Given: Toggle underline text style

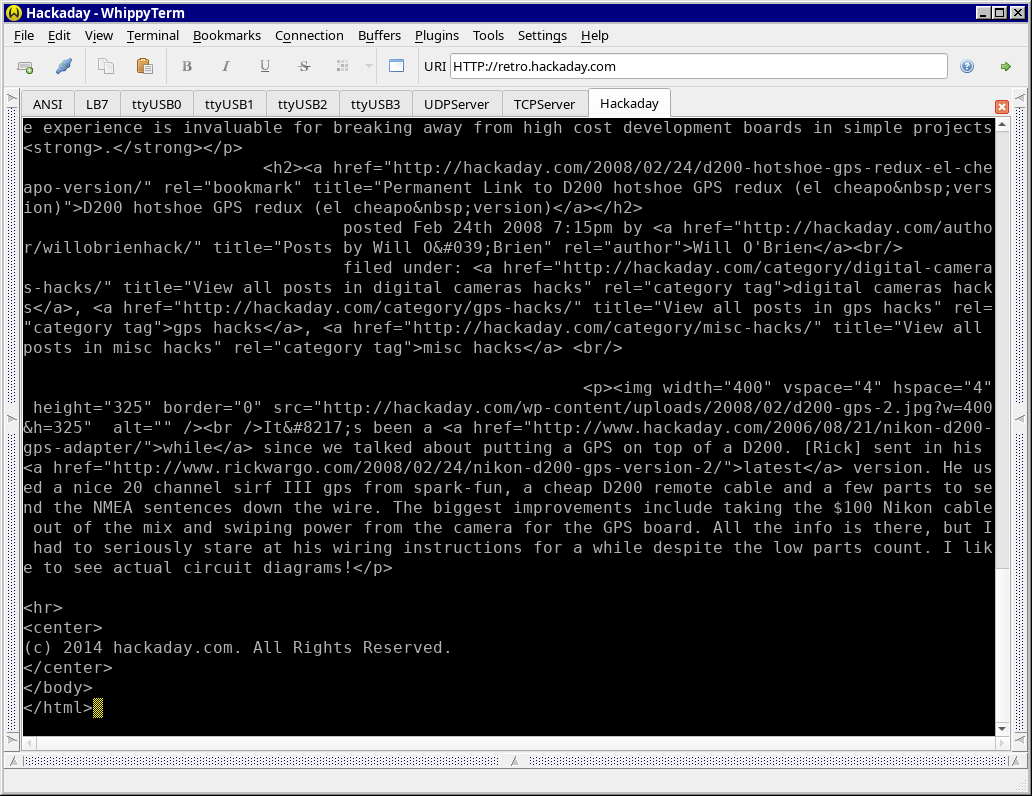Looking at the screenshot, I should (x=265, y=67).
